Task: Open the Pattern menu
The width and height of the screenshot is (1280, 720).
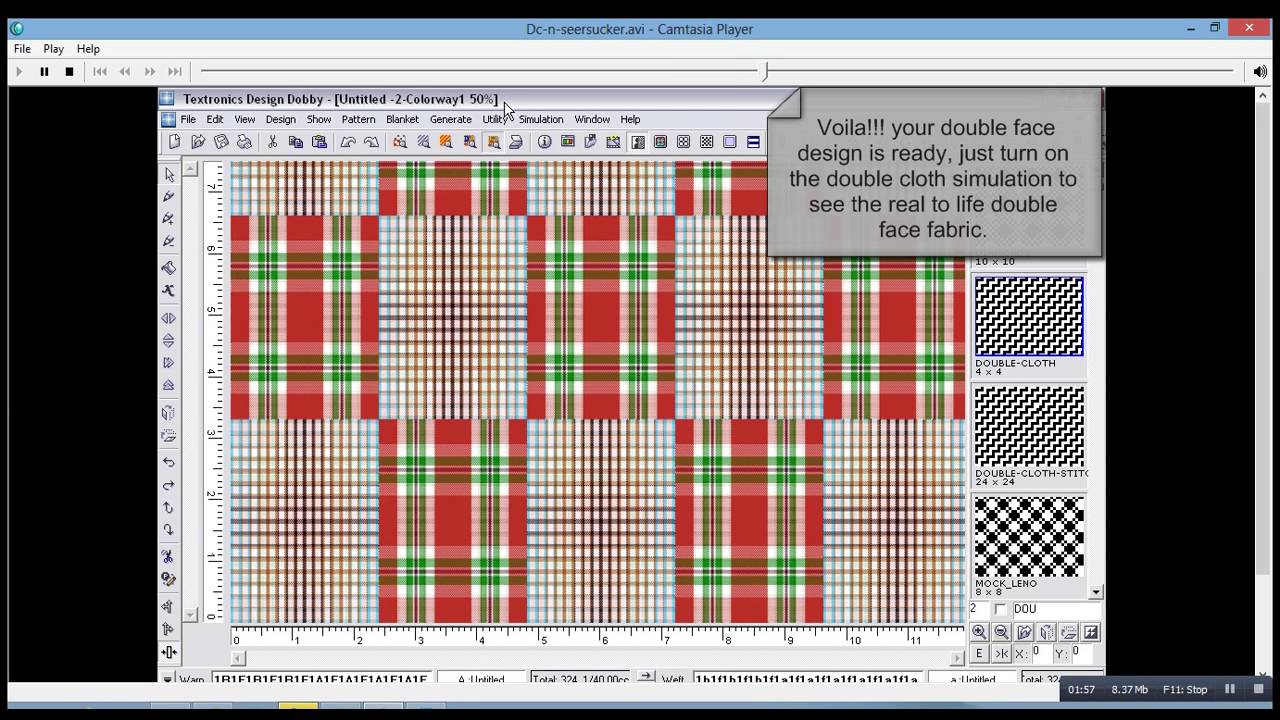Action: [358, 119]
